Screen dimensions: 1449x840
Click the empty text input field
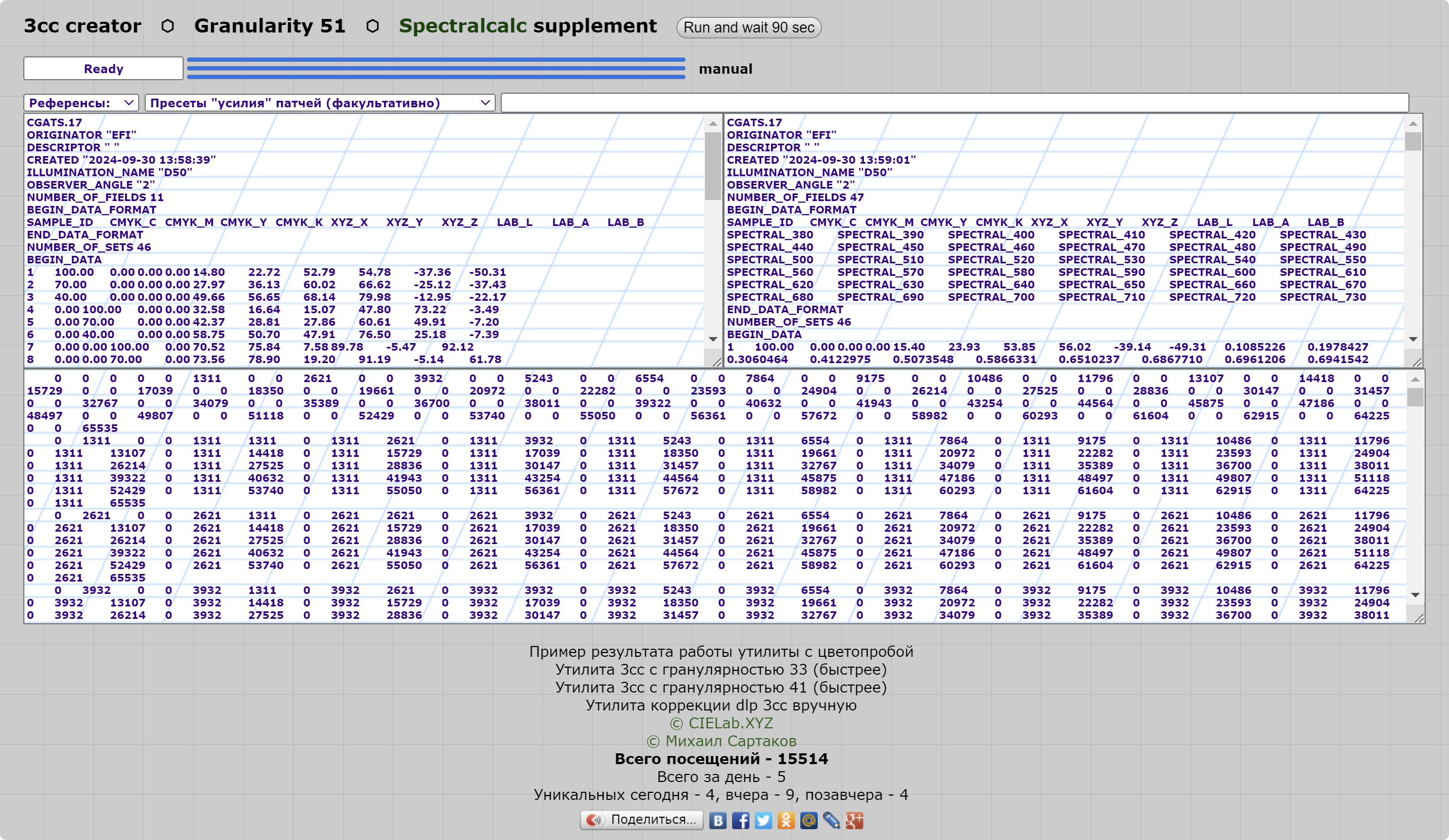click(954, 103)
